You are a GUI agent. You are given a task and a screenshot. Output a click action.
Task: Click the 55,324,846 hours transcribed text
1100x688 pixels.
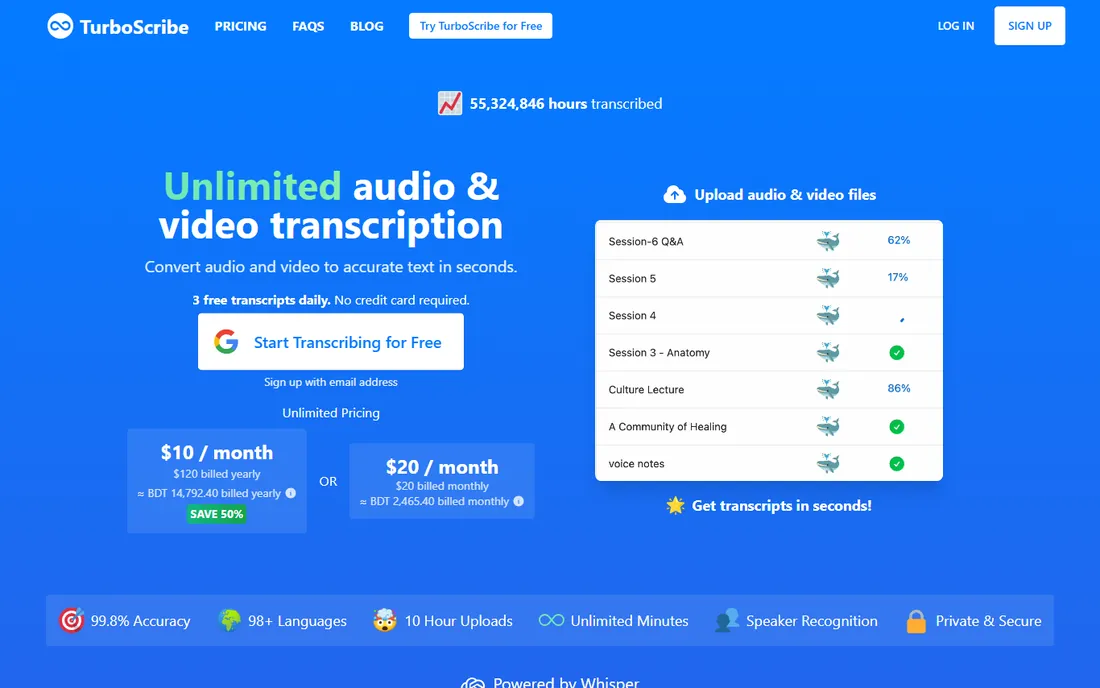[x=565, y=104]
